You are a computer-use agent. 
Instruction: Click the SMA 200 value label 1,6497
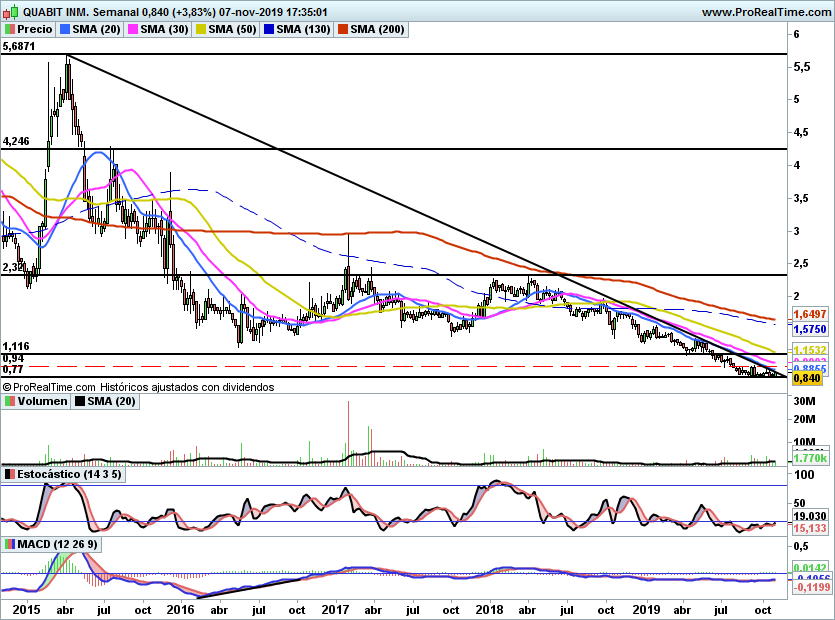click(x=810, y=314)
